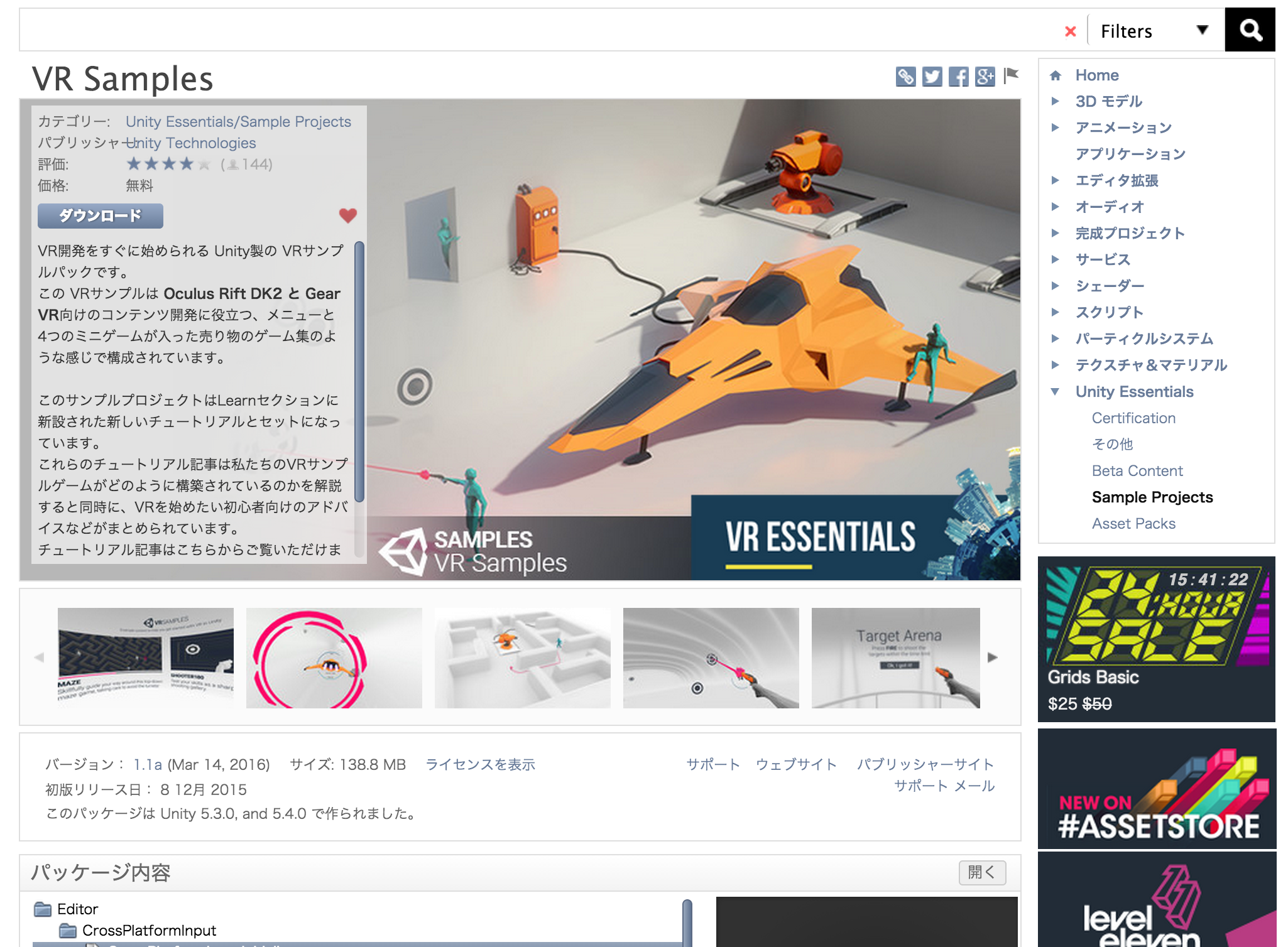Select the Asset Packs subcategory
Screen dimensions: 1288x947
coord(1133,523)
